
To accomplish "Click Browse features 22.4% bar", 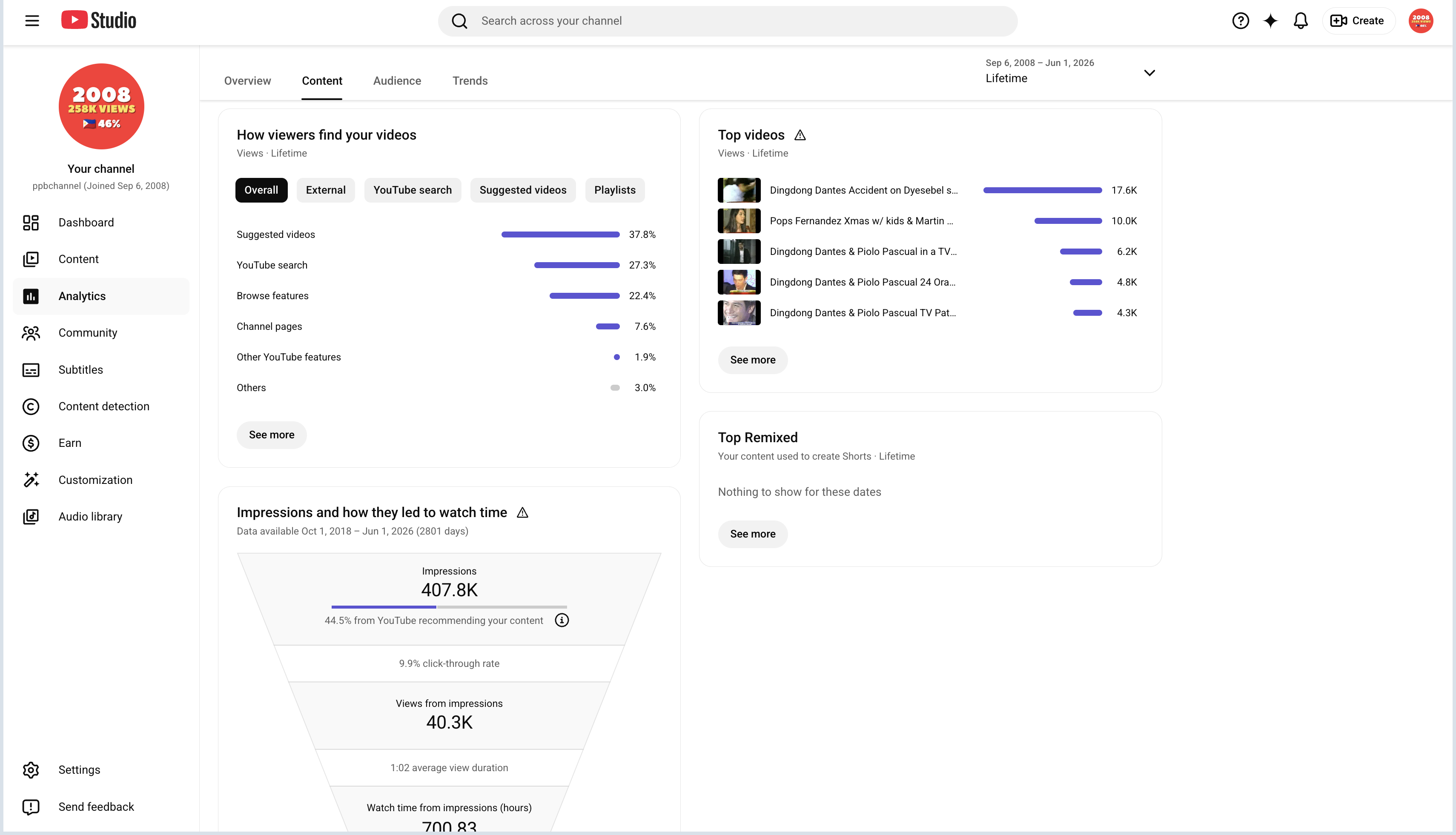I will click(585, 296).
